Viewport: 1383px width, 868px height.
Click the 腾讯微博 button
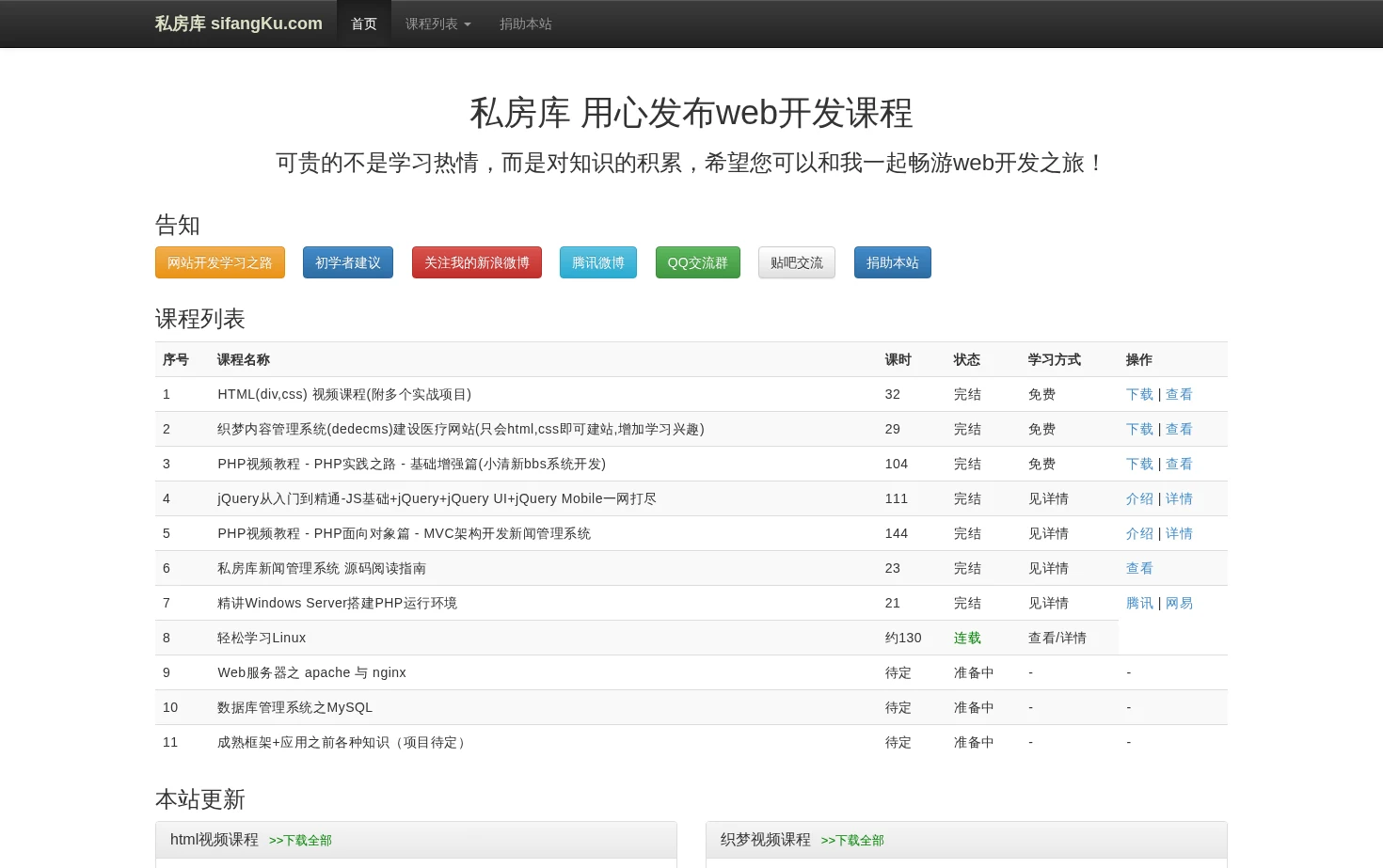598,262
